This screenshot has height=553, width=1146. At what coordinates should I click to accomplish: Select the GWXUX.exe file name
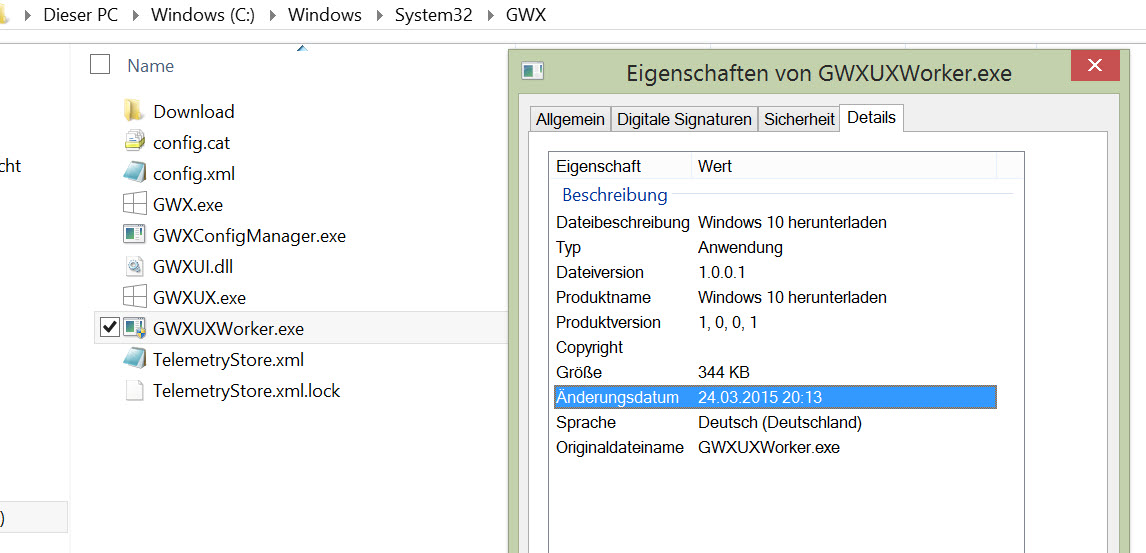click(200, 297)
